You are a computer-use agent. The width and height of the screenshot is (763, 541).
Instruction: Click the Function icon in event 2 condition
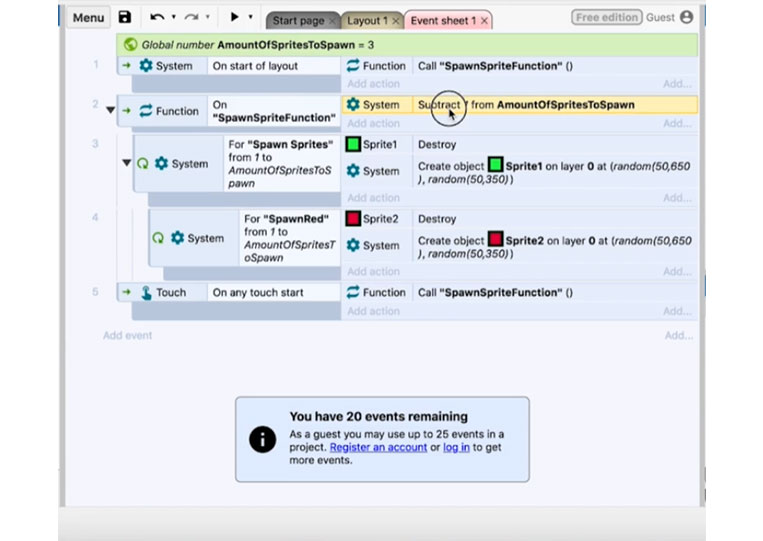coord(145,111)
